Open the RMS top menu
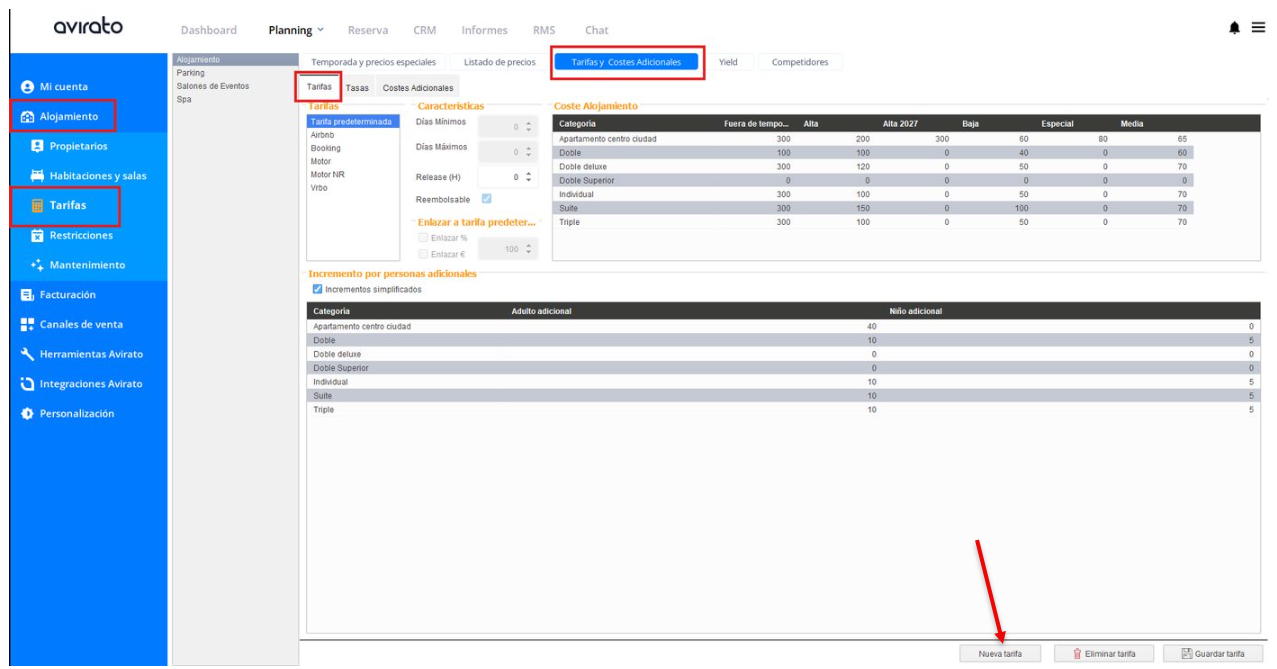1277x669 pixels. pos(544,30)
